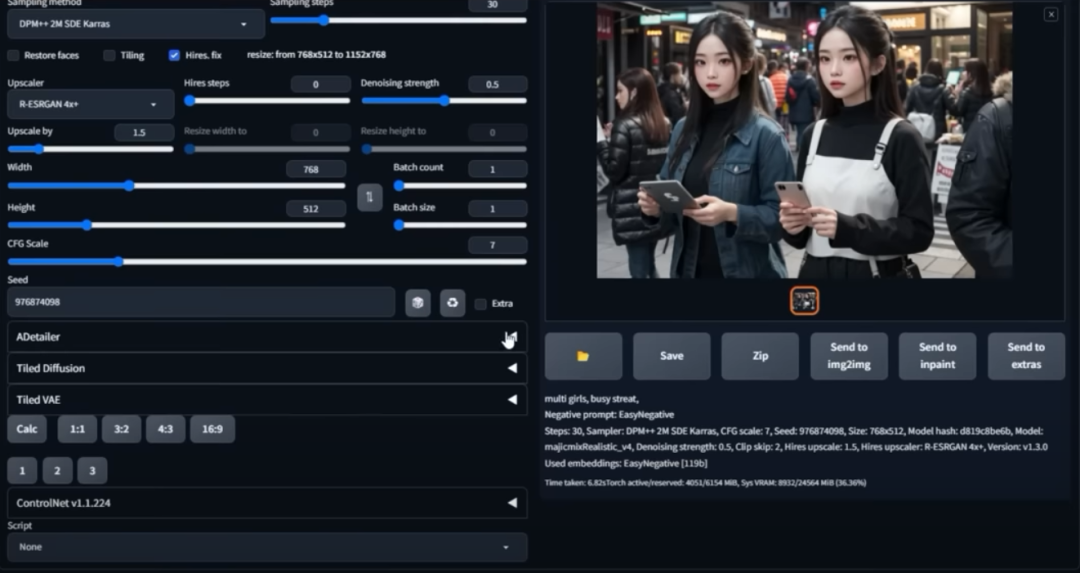Viewport: 1080px width, 573px height.
Task: Close the image preview with the X
Action: pyautogui.click(x=1051, y=14)
